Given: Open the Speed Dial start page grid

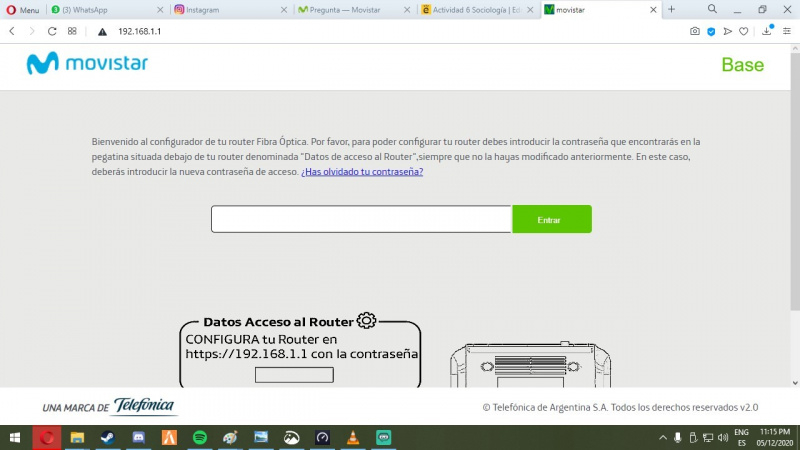Looking at the screenshot, I should (72, 31).
